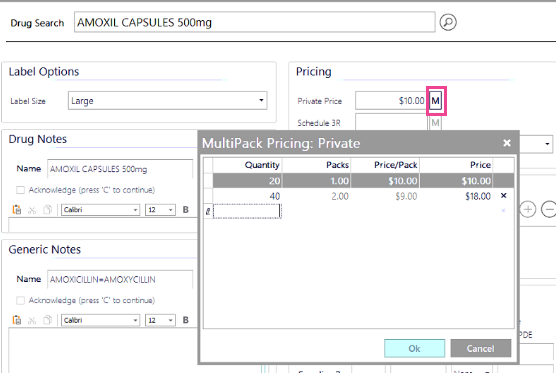Click the paste icon in Drug Notes toolbar

pos(17,210)
